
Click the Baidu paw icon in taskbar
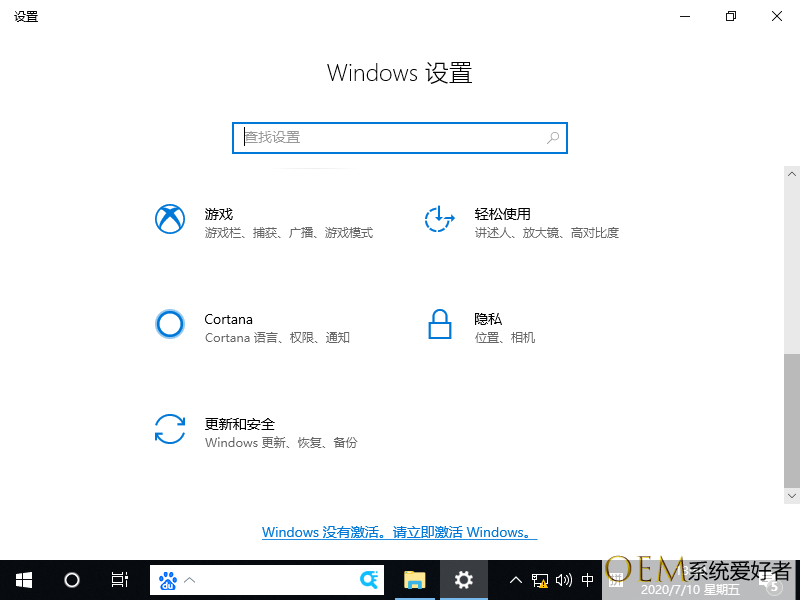click(x=168, y=580)
